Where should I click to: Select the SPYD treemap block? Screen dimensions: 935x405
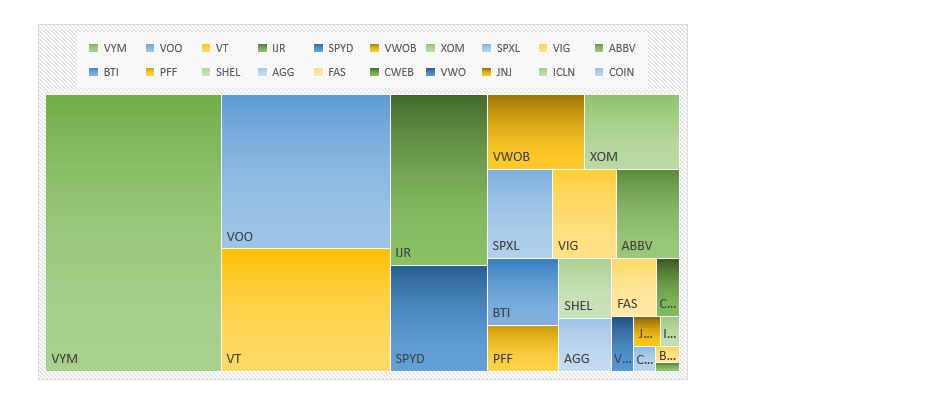click(x=438, y=318)
